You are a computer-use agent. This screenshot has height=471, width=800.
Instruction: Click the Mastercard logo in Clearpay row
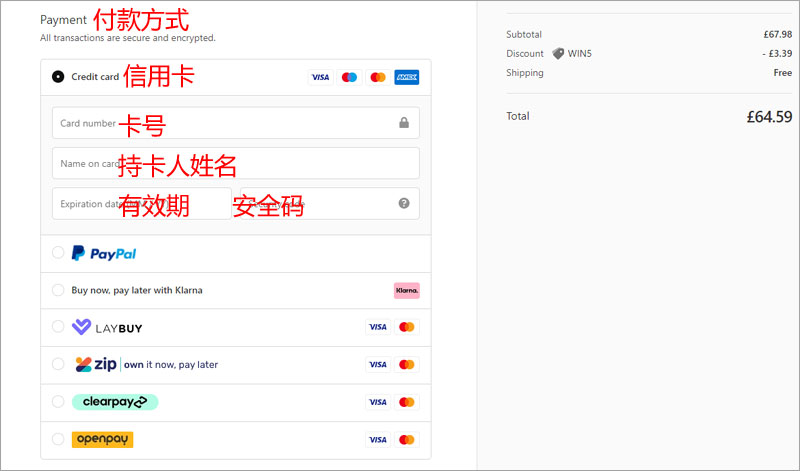pos(407,402)
